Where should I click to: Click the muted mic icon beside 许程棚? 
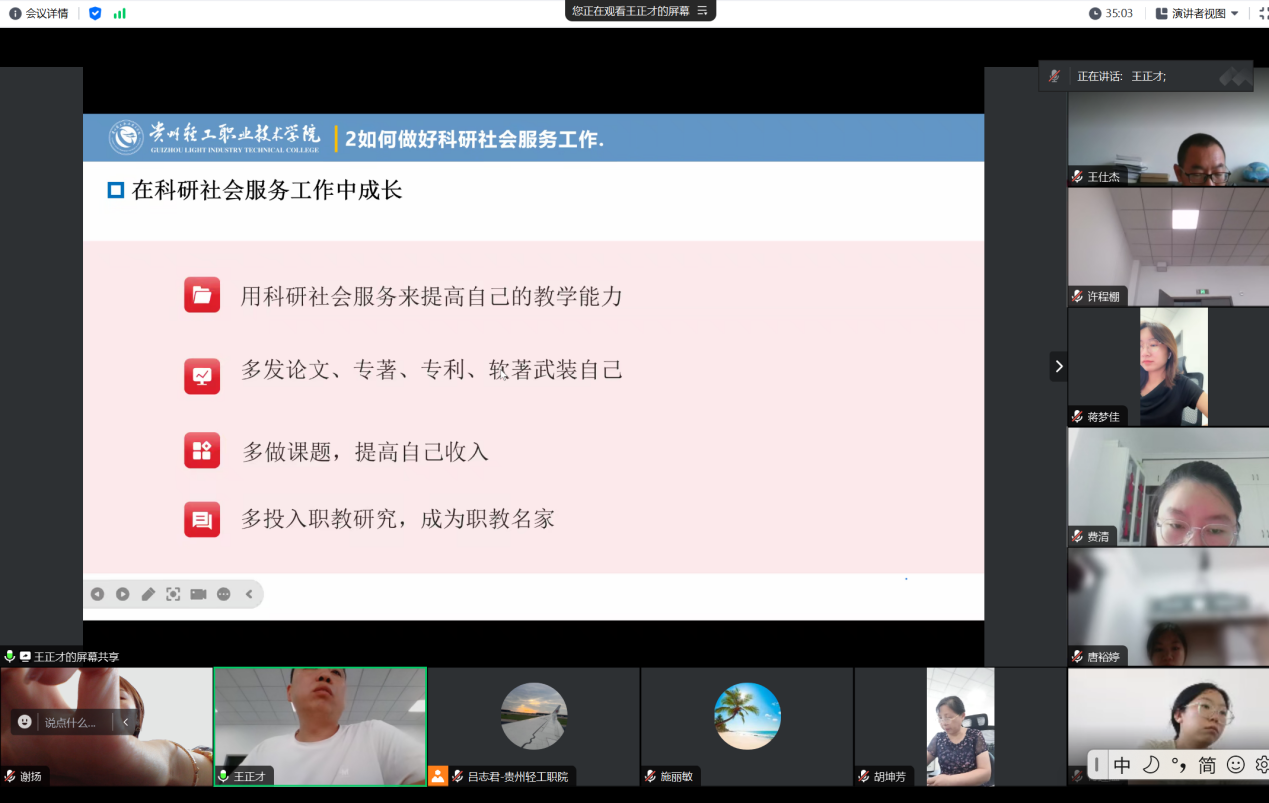point(1077,296)
